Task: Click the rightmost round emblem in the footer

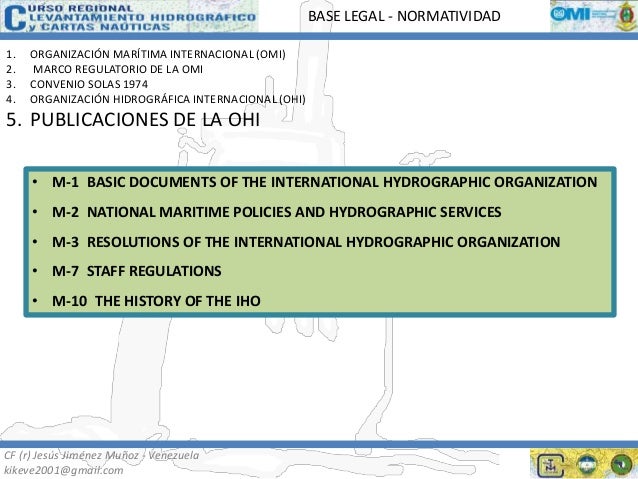Action: [x=621, y=464]
